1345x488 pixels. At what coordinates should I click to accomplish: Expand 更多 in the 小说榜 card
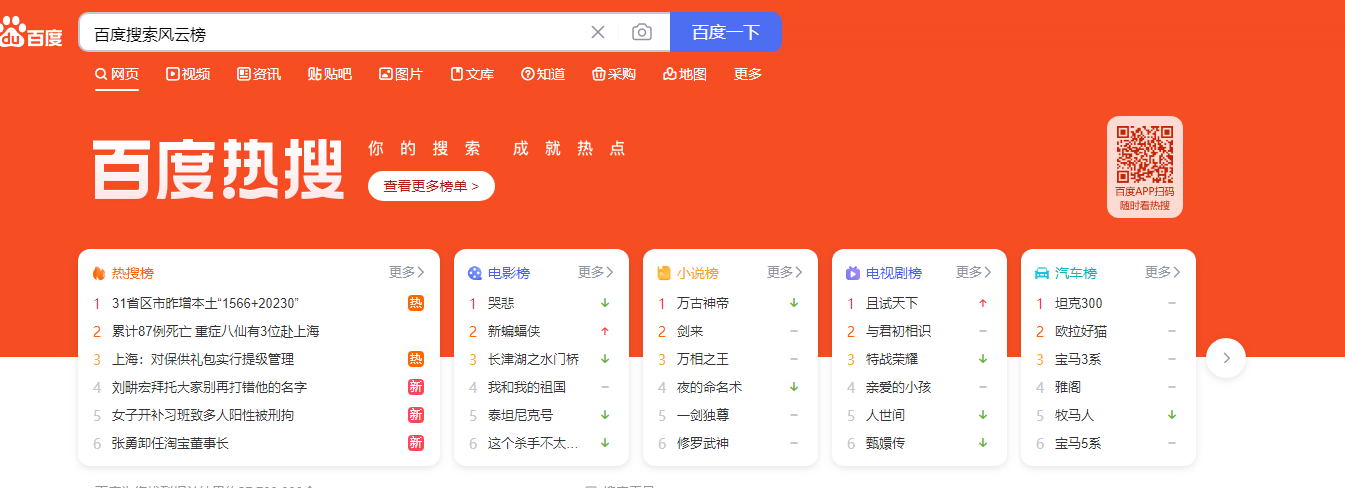tap(785, 272)
